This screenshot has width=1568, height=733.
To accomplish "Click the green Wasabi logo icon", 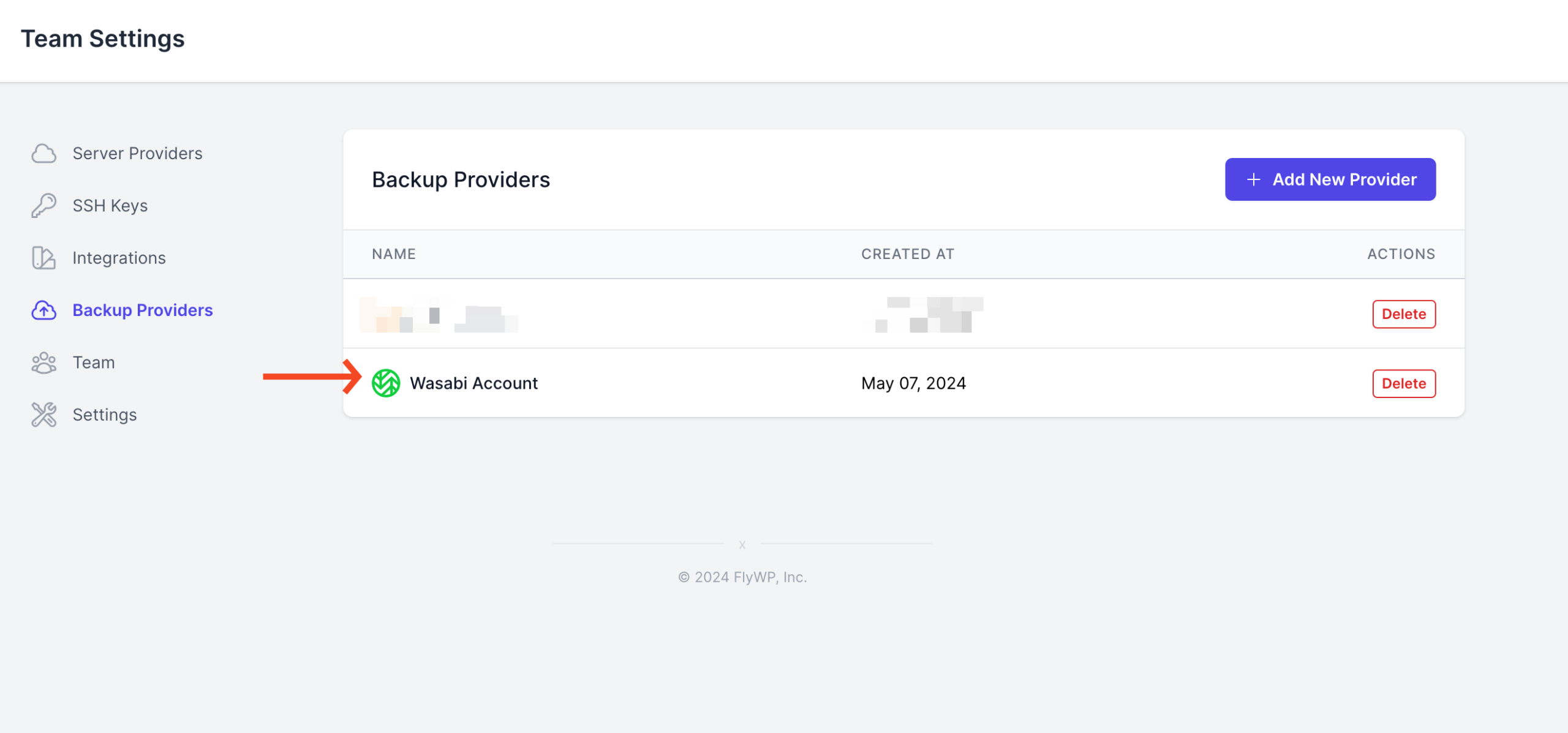I will click(386, 383).
